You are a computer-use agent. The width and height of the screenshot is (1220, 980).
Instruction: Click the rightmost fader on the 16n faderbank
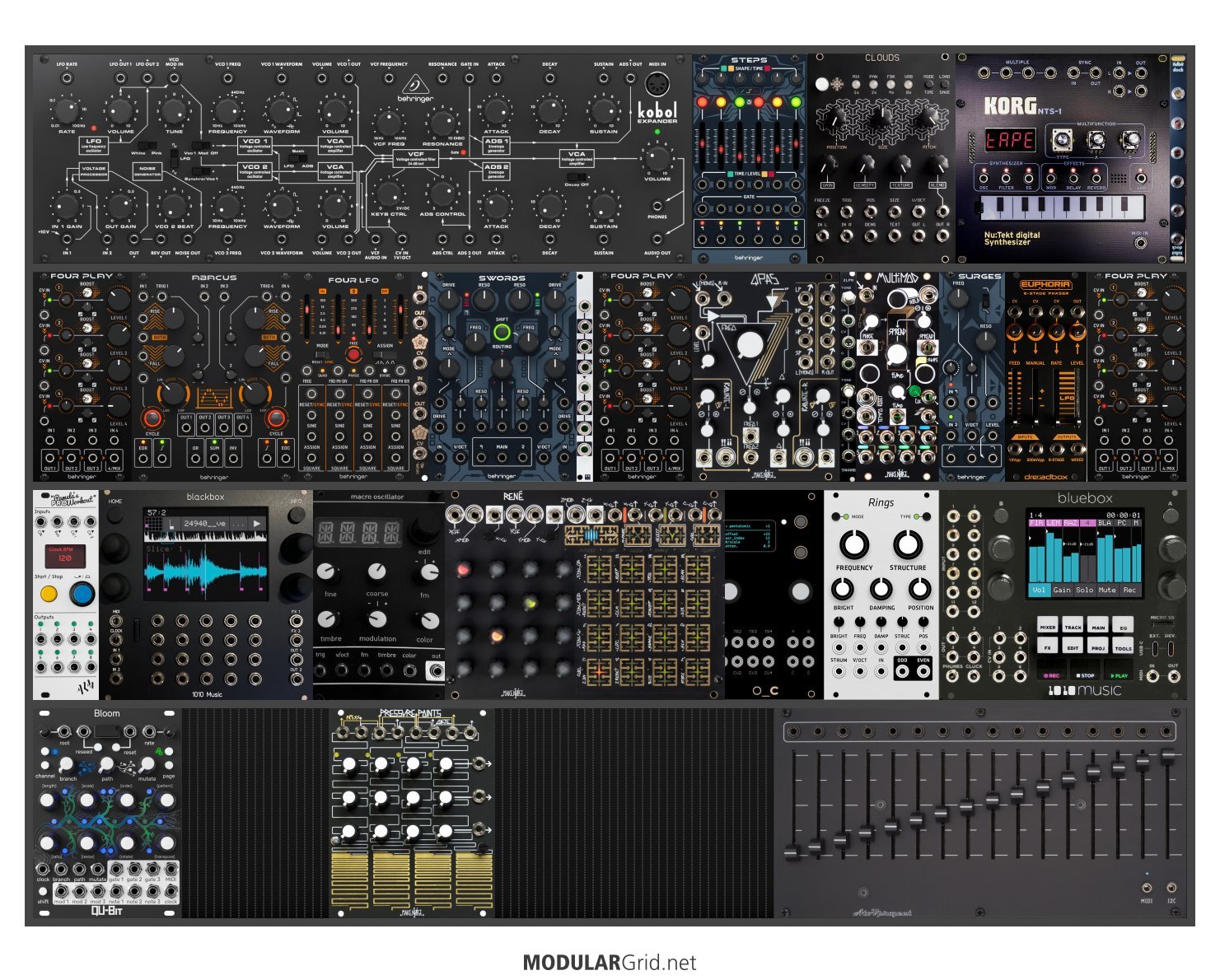1167,757
